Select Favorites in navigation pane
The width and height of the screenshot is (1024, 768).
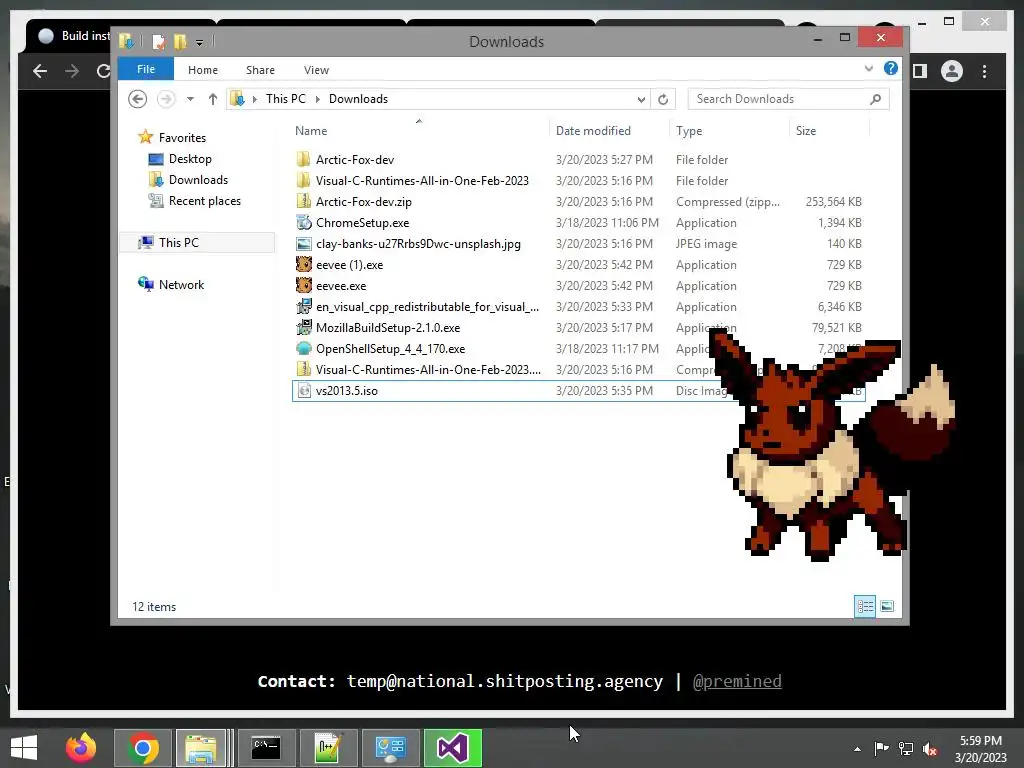point(182,138)
